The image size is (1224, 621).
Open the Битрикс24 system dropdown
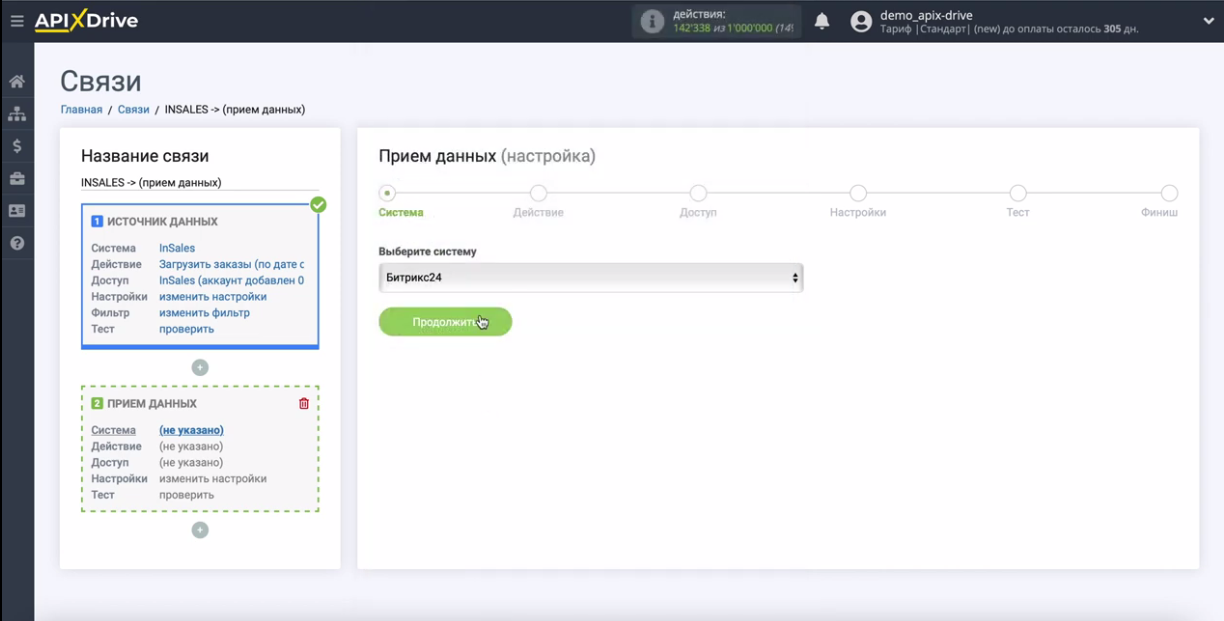click(591, 277)
